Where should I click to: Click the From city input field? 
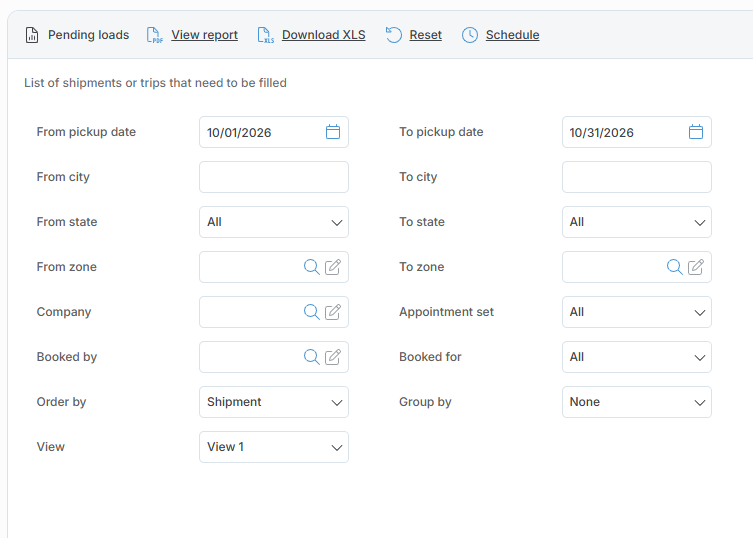tap(274, 177)
